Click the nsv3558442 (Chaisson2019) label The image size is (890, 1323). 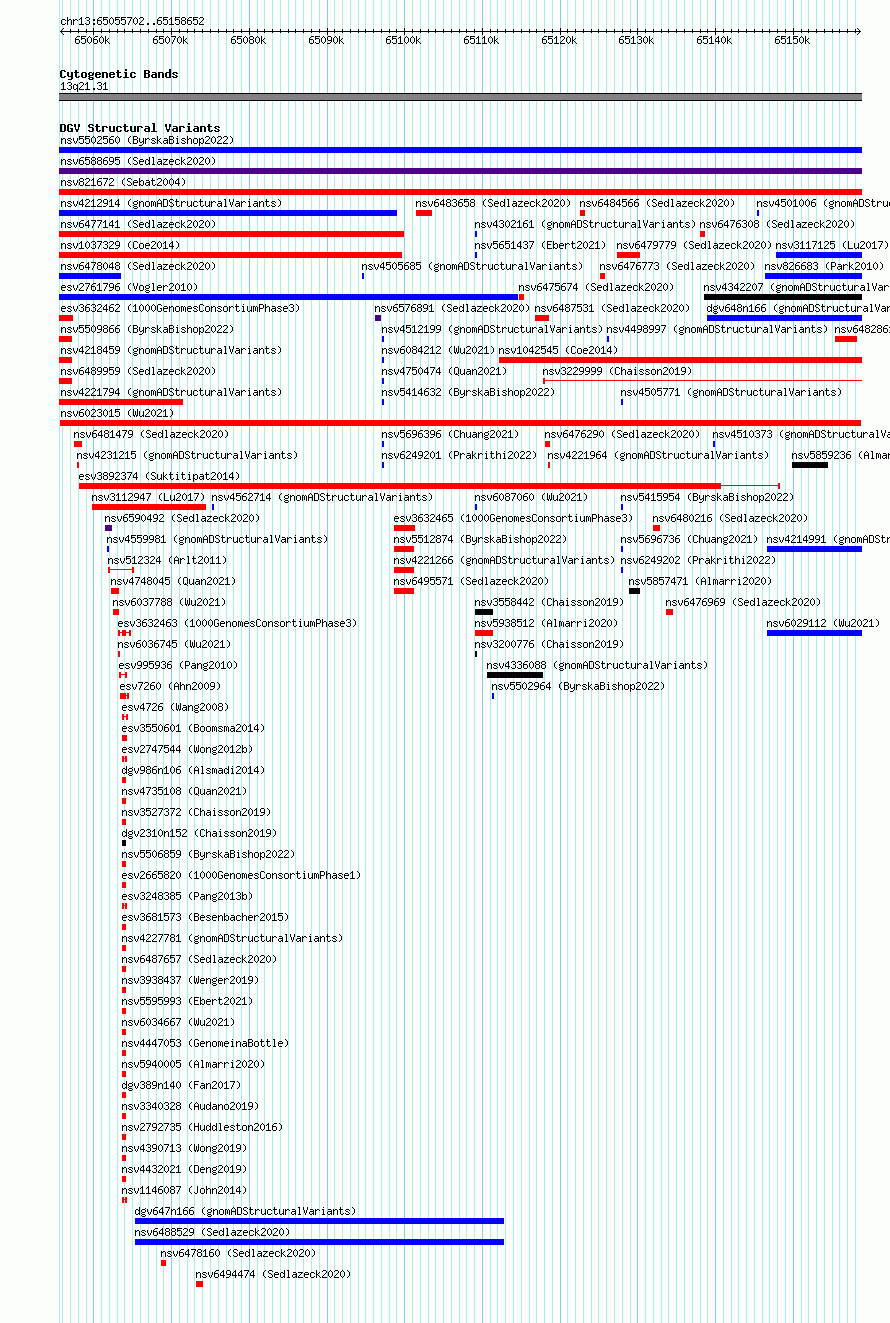549,602
